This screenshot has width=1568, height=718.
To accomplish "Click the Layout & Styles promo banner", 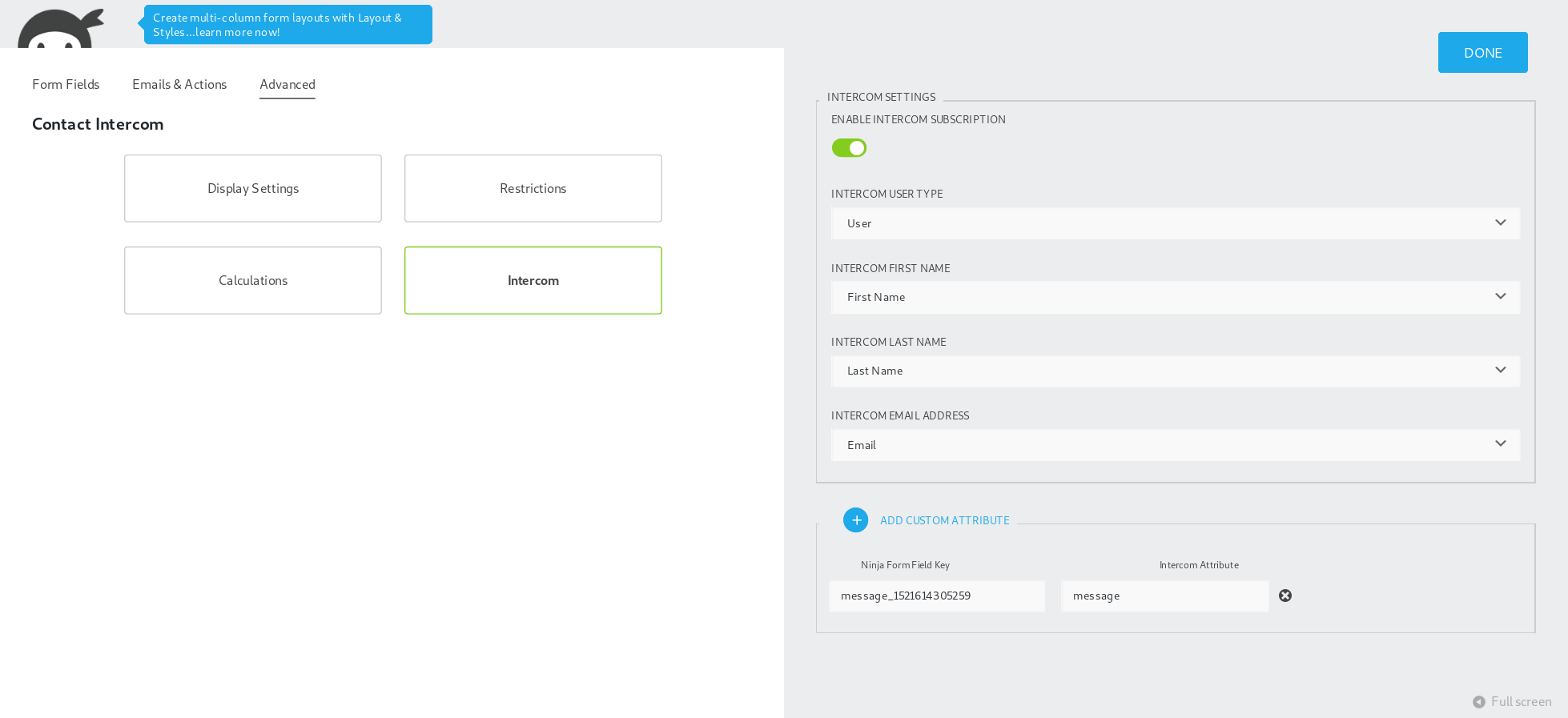I will point(288,25).
